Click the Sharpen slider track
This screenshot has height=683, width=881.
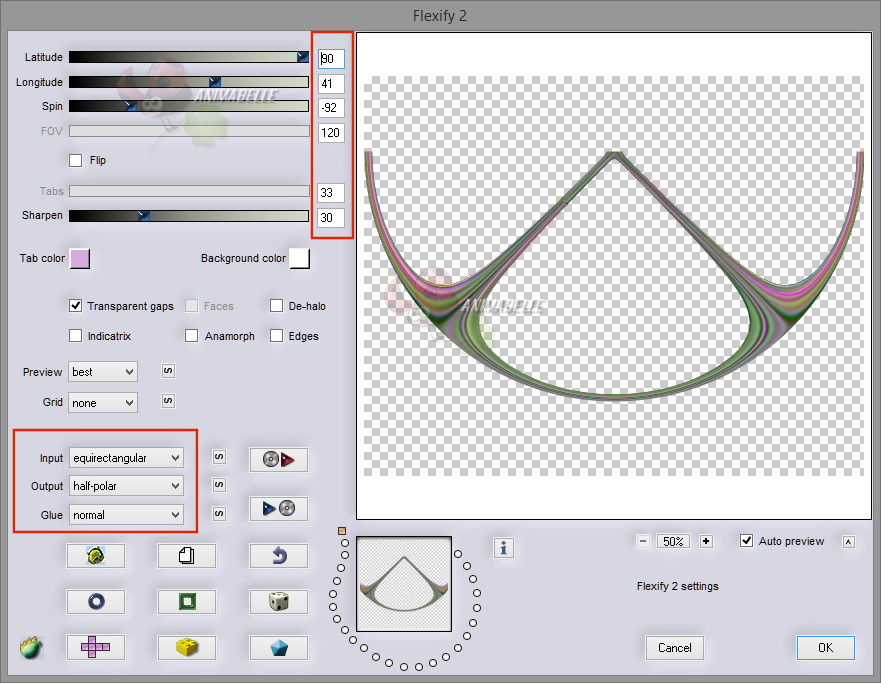pos(189,216)
